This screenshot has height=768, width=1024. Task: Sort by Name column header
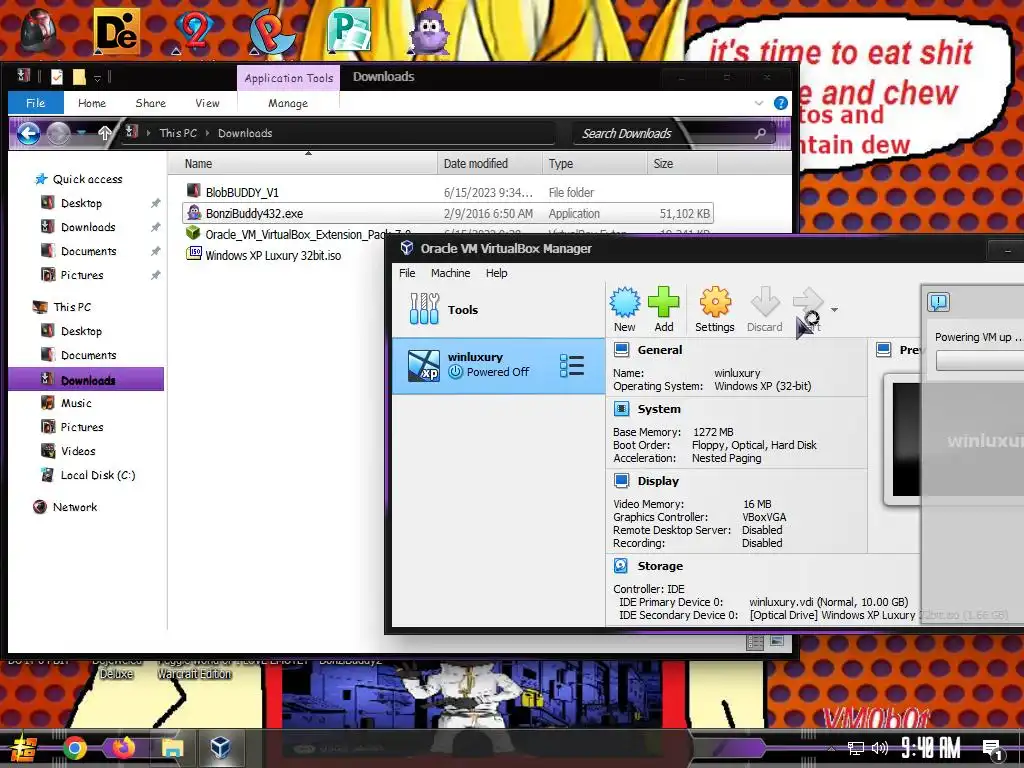point(302,164)
